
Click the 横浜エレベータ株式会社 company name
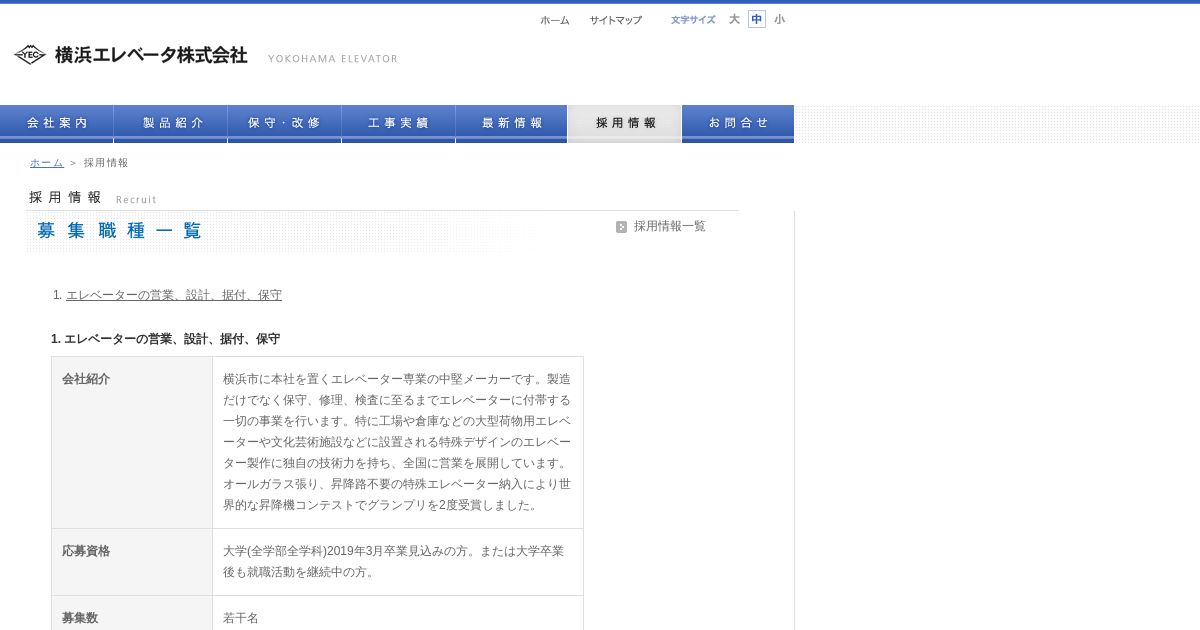[151, 55]
